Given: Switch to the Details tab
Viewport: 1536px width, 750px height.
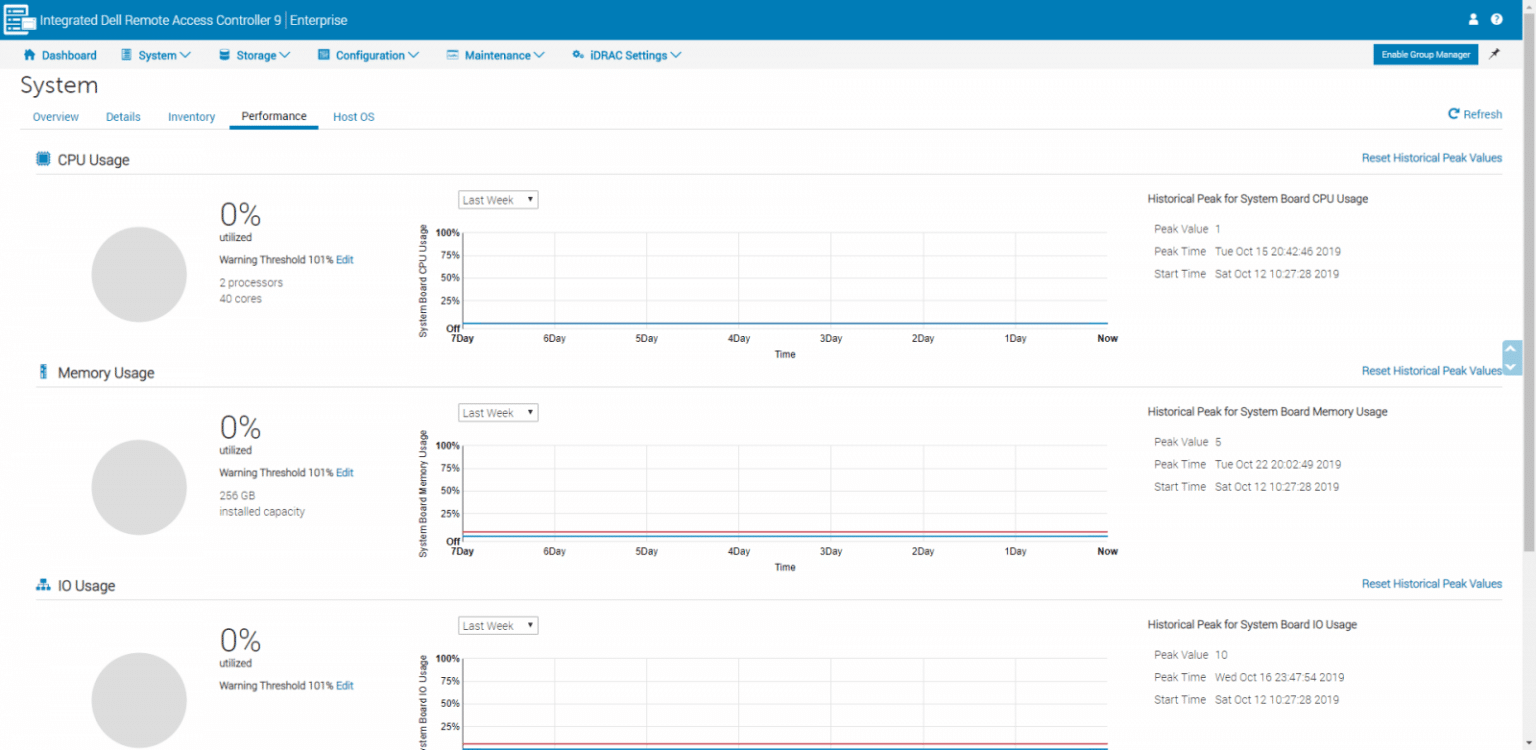Looking at the screenshot, I should (123, 117).
